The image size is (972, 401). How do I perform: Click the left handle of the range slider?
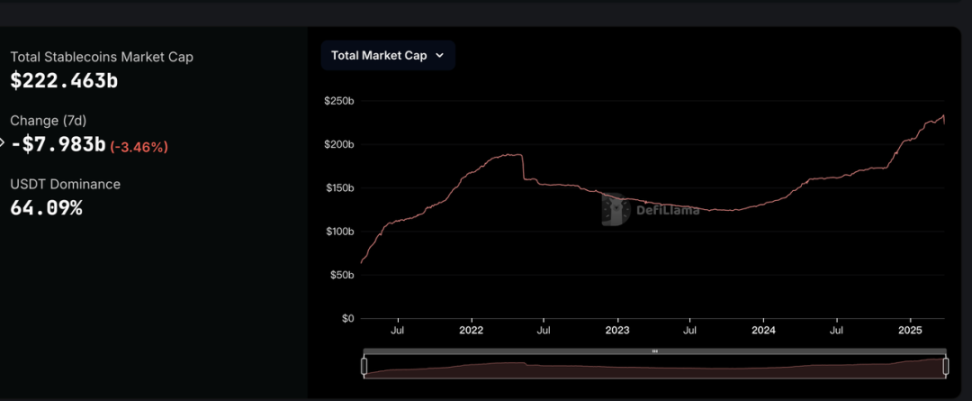click(x=364, y=367)
